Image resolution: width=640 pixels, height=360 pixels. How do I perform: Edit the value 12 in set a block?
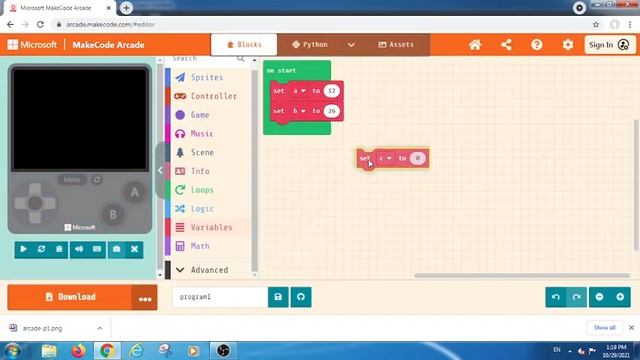pos(332,91)
